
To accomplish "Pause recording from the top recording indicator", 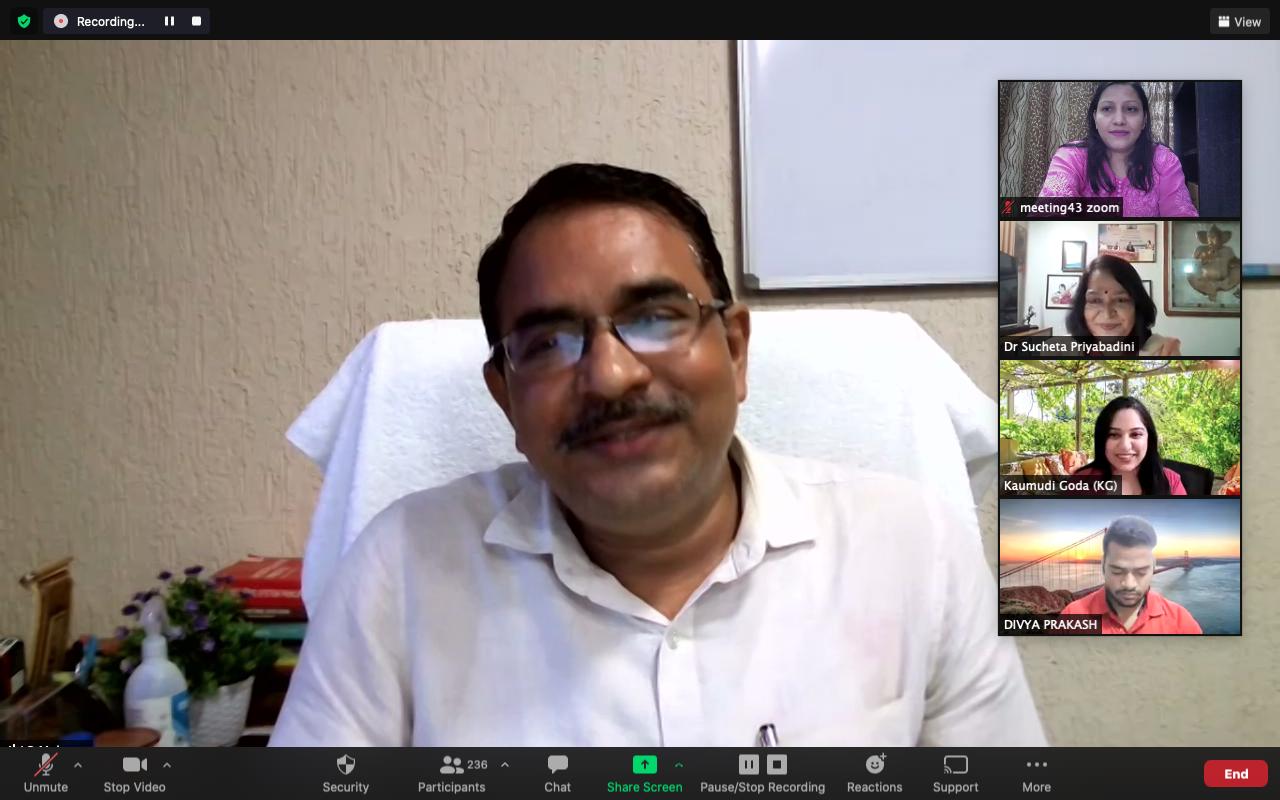I will [169, 21].
